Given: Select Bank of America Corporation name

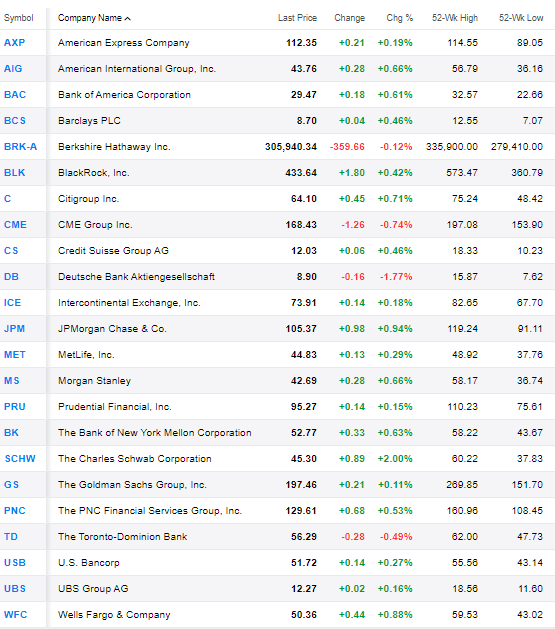Looking at the screenshot, I should pyautogui.click(x=124, y=95).
